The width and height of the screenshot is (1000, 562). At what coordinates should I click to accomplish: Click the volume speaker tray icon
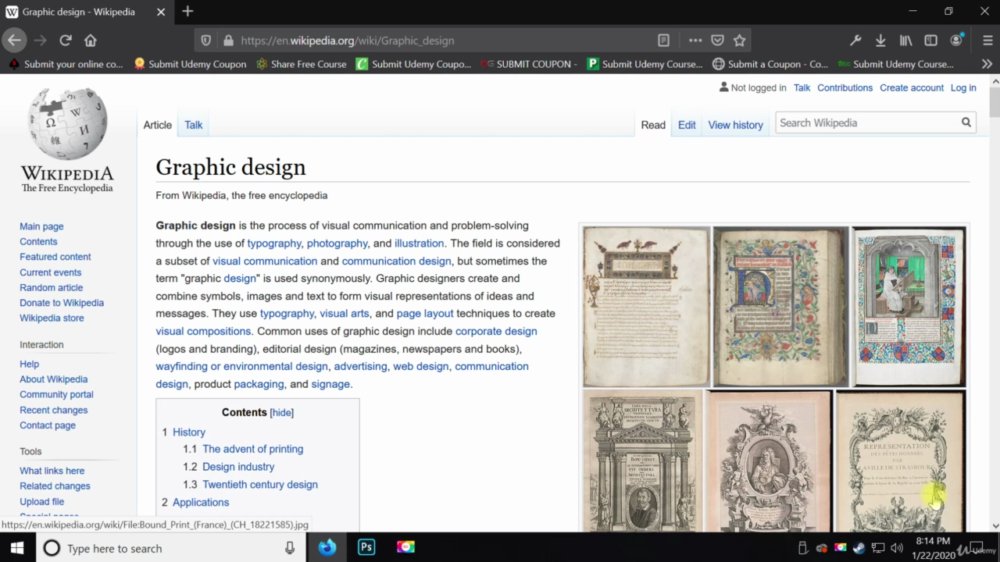897,548
